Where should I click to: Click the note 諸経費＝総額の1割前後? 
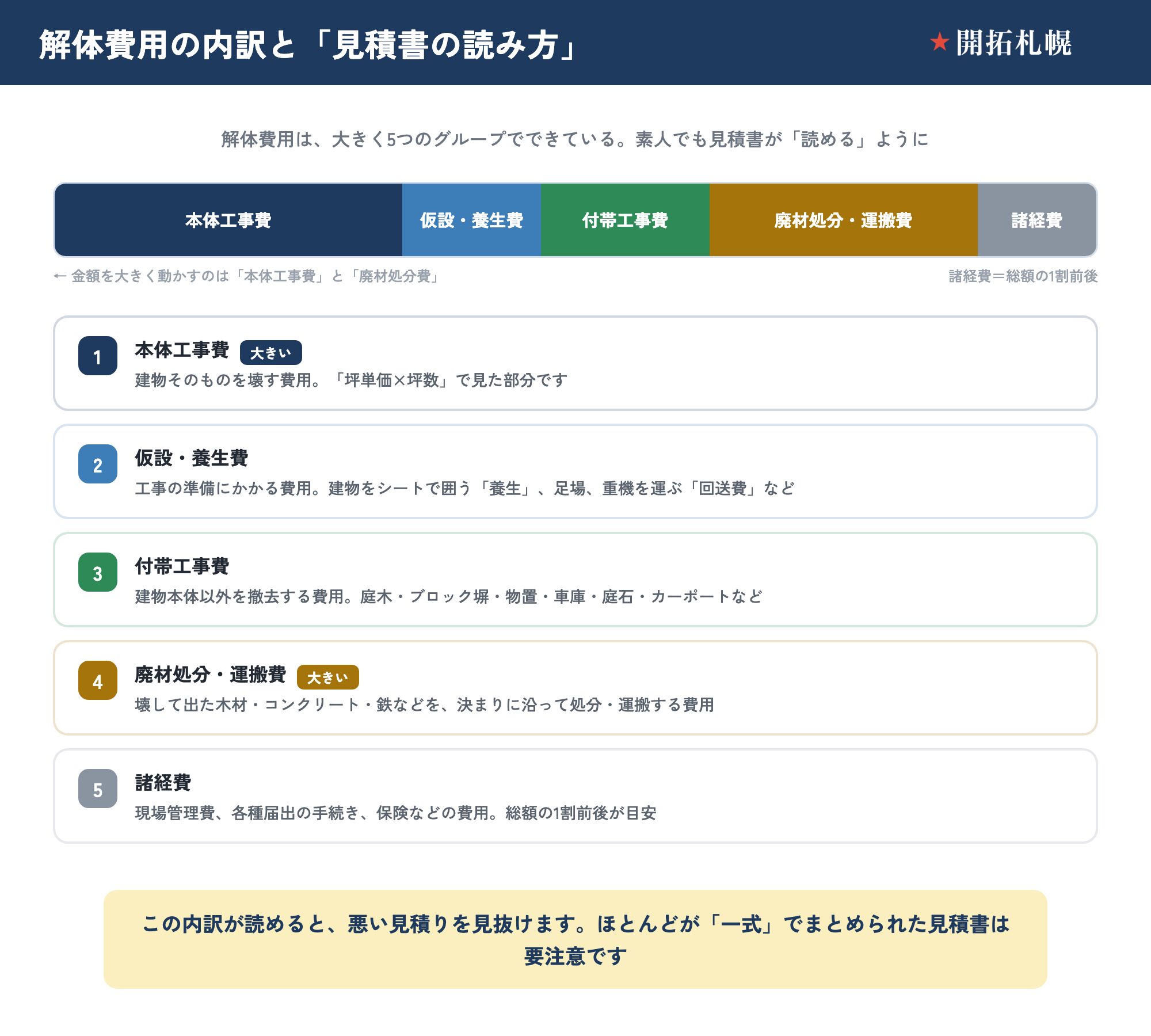click(1023, 276)
